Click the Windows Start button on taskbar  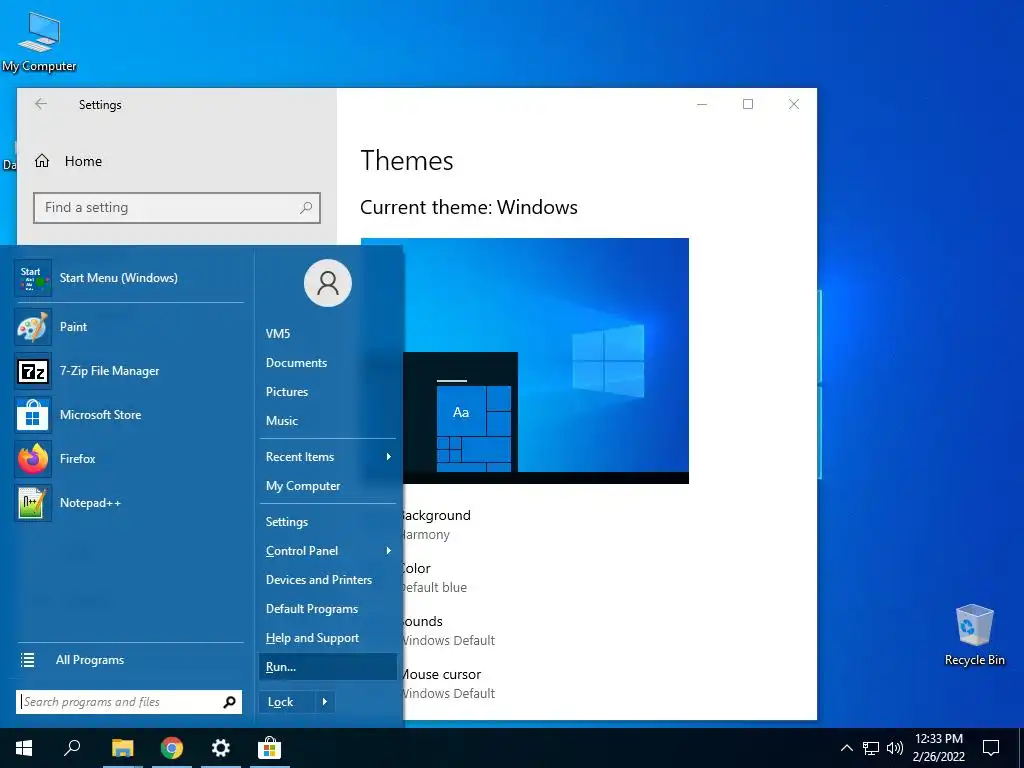(24, 748)
